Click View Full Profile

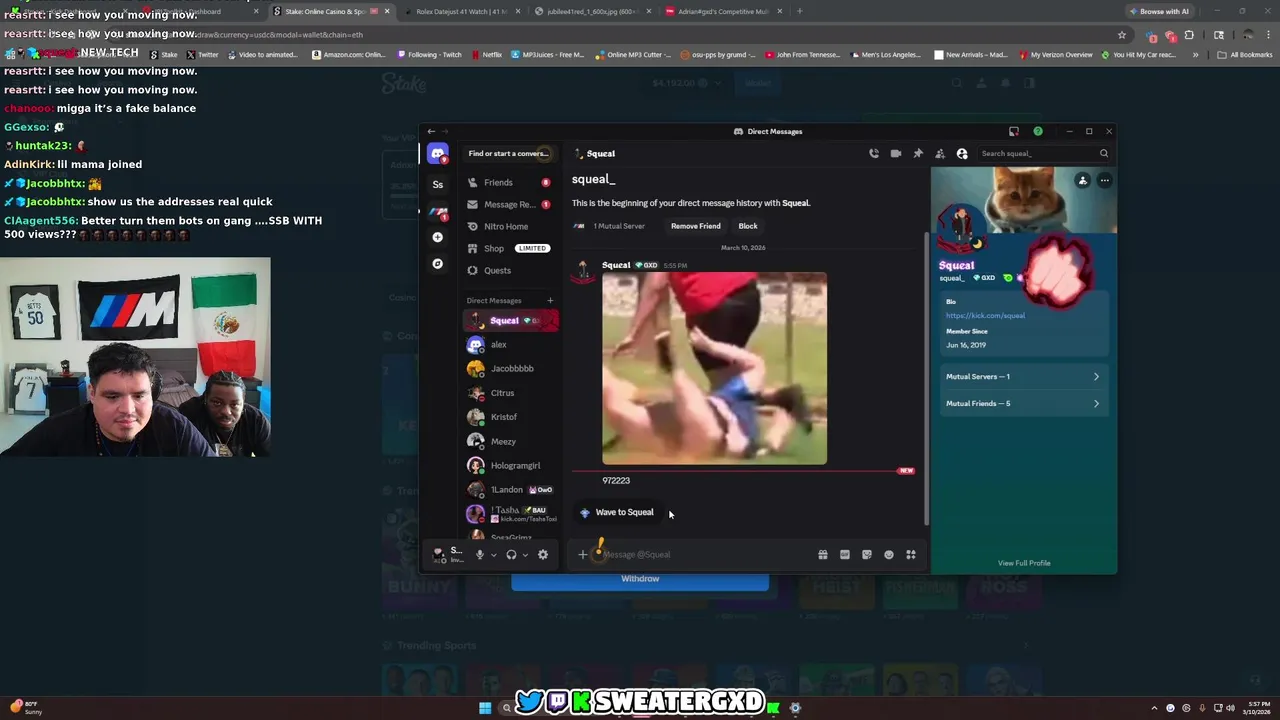[x=1024, y=563]
